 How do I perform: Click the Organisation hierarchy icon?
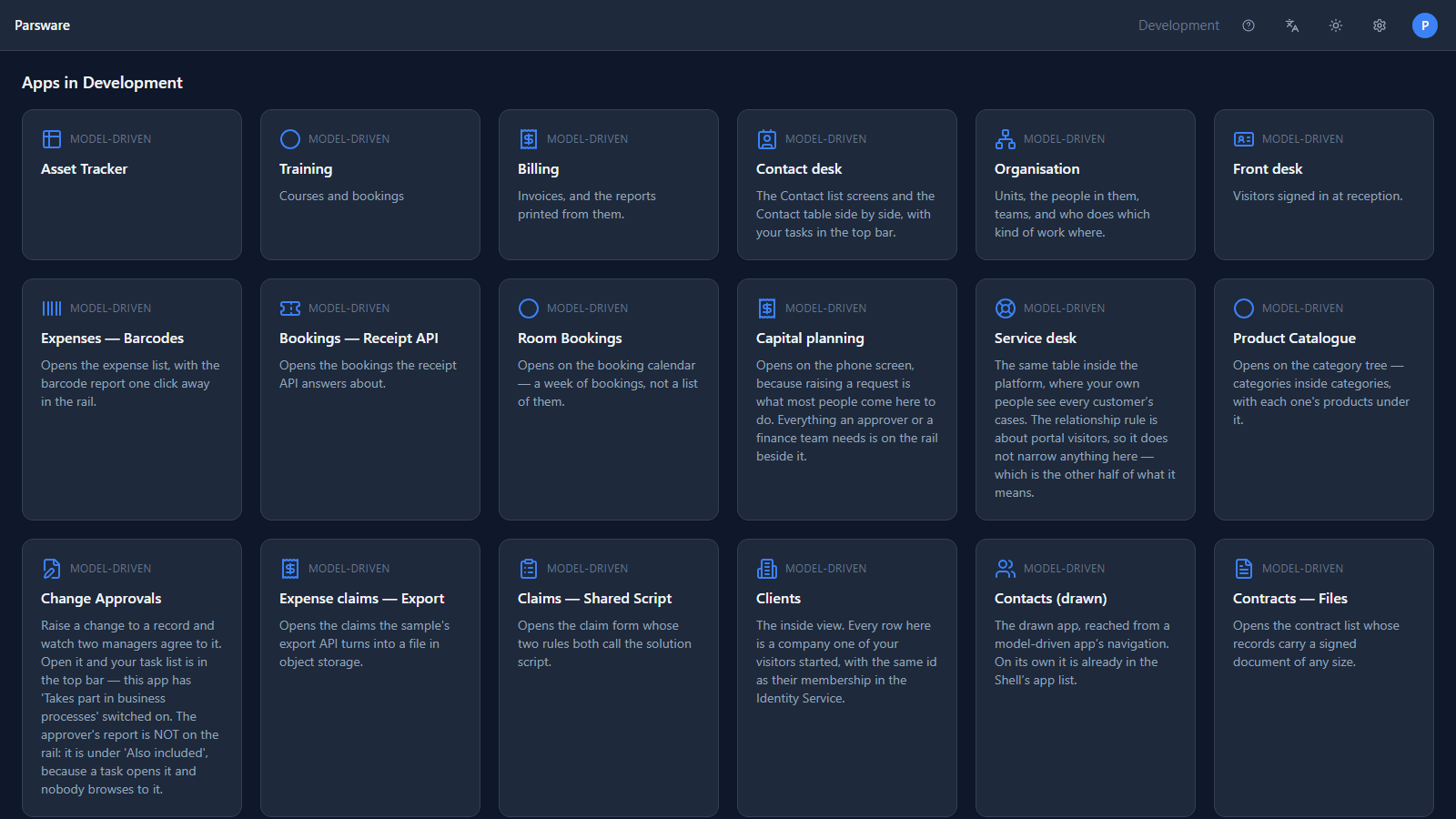pyautogui.click(x=1006, y=139)
